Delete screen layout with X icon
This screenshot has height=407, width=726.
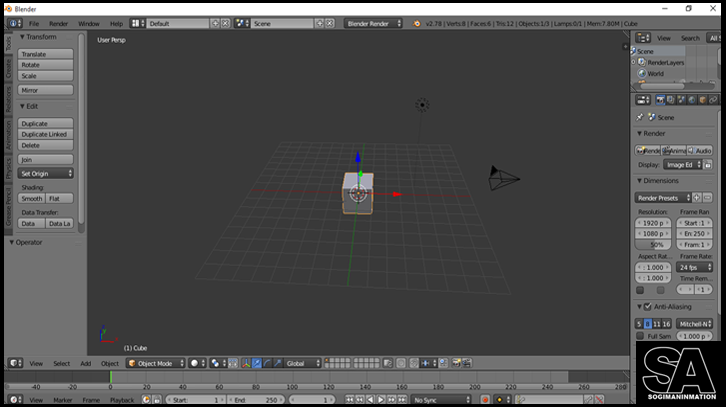pyautogui.click(x=225, y=23)
